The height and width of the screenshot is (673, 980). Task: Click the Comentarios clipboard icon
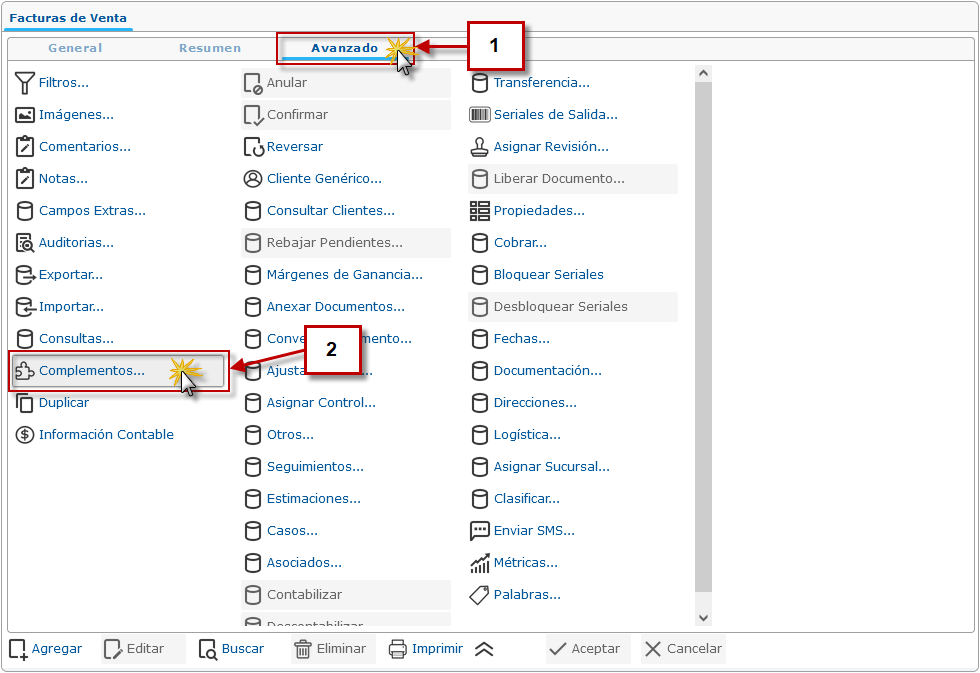[x=25, y=147]
